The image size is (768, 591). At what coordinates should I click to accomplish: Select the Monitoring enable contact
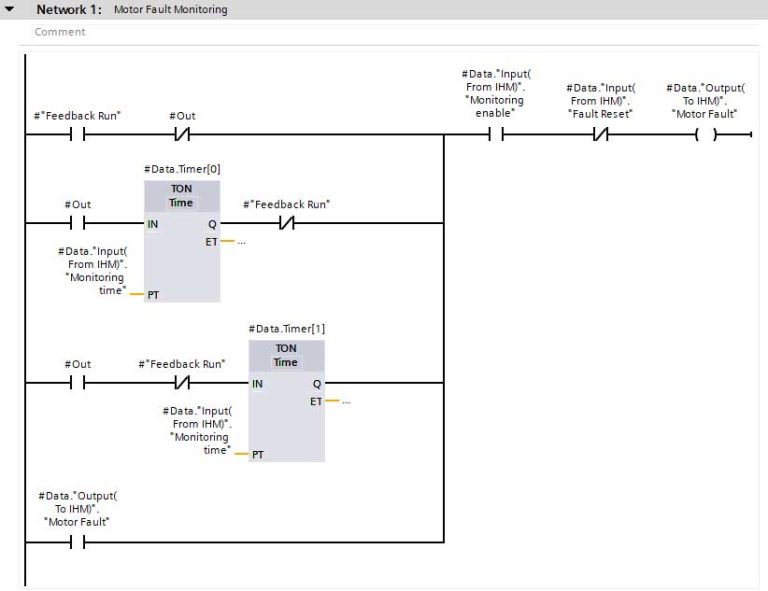click(x=495, y=135)
